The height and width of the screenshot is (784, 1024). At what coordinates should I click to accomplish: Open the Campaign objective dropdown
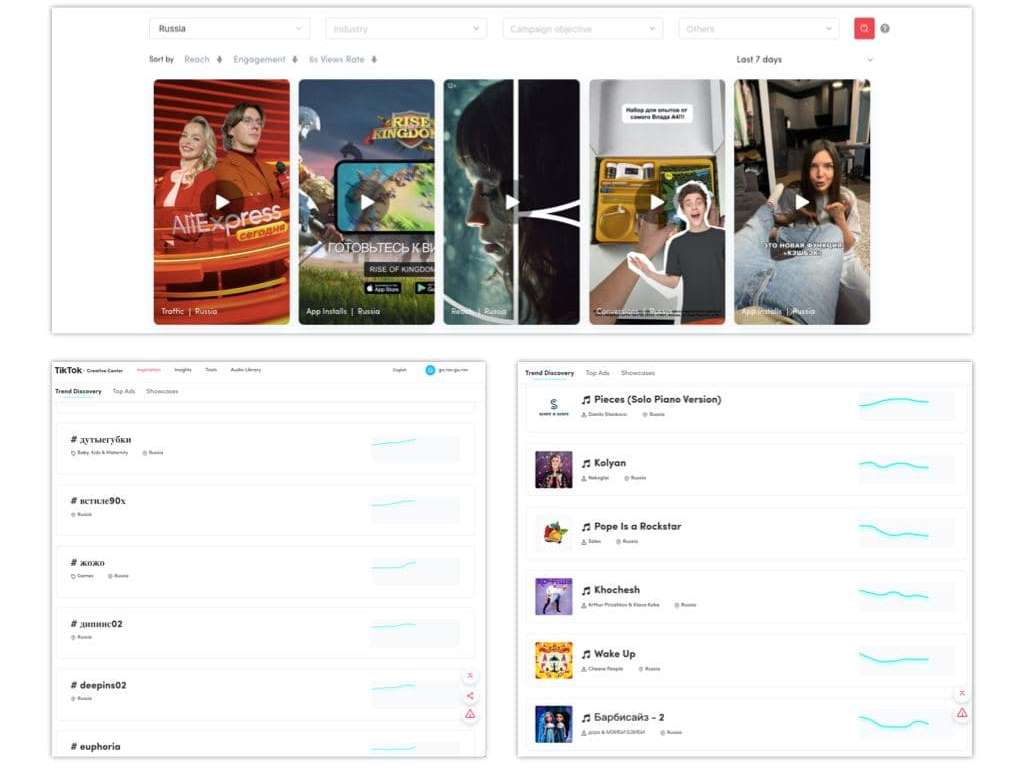581,28
